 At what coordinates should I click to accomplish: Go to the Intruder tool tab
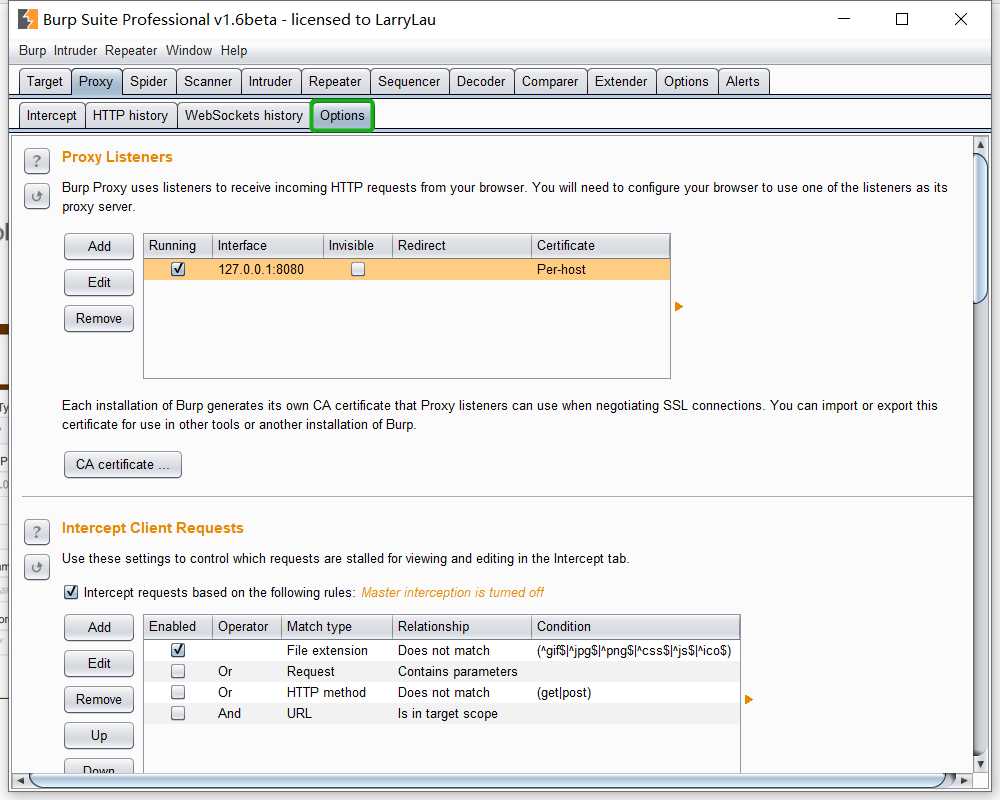pos(270,82)
